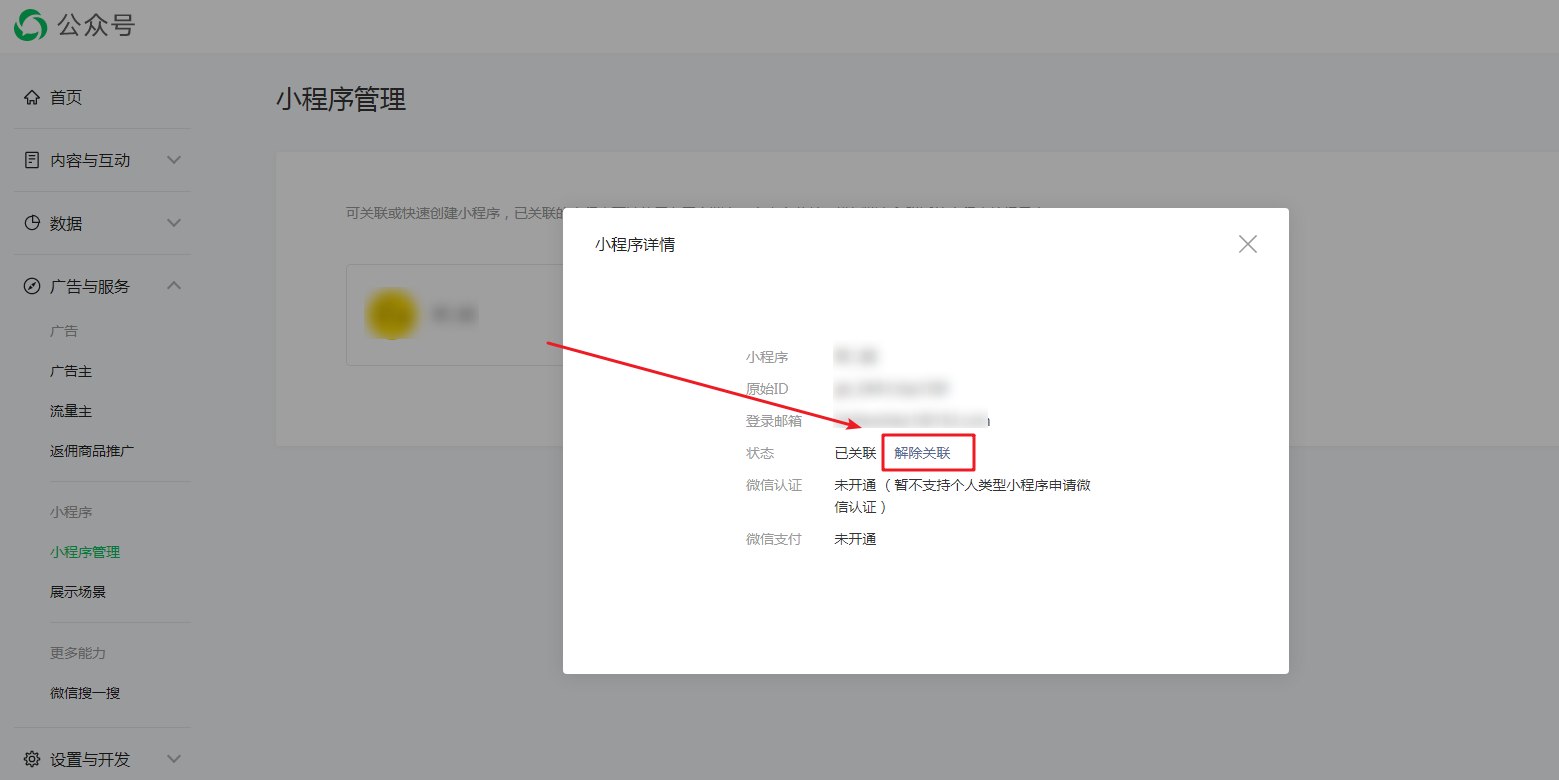Open 返佣商品推广 in the sidebar
The image size is (1559, 780).
(x=92, y=451)
